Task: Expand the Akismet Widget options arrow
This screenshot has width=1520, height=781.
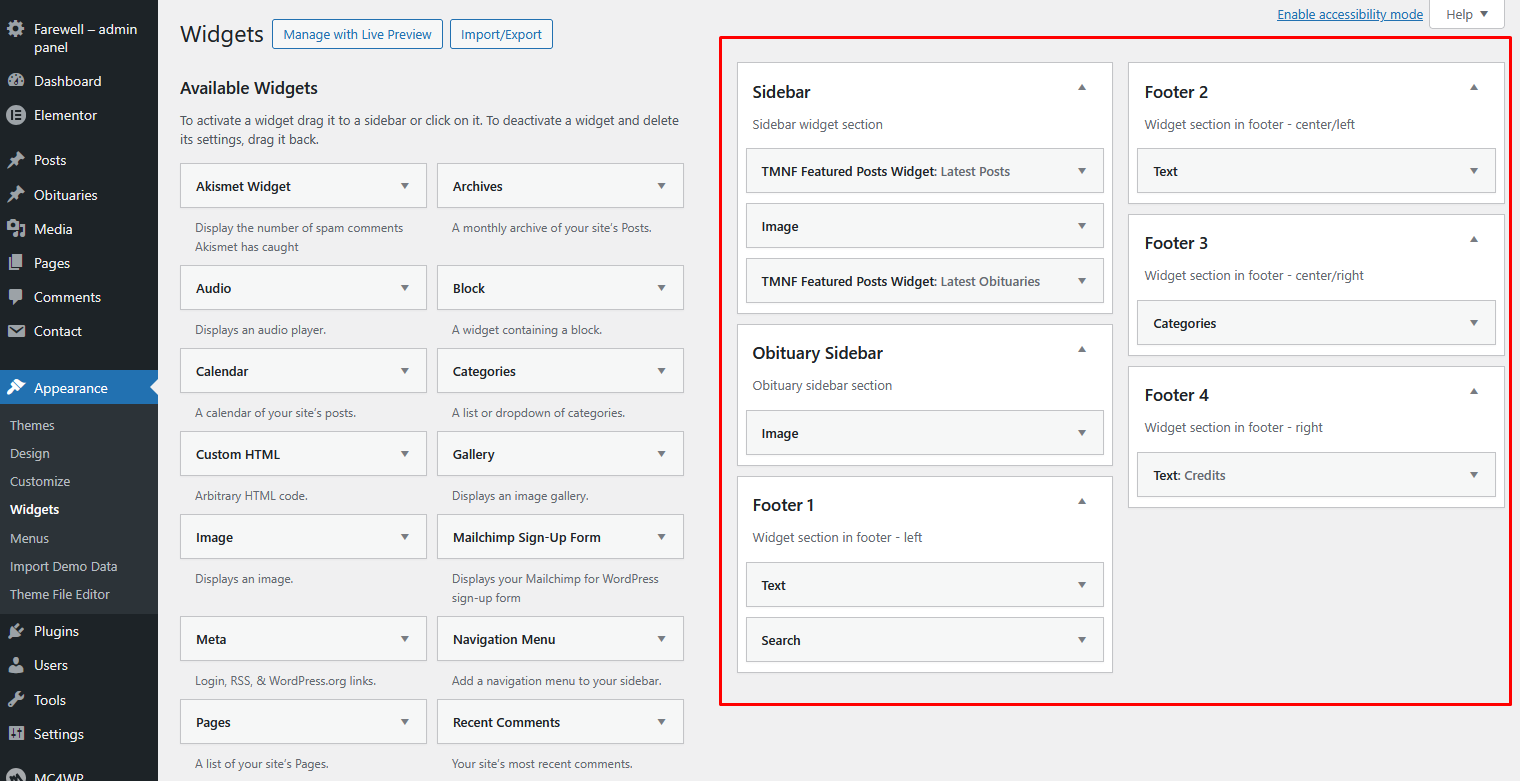Action: coord(405,186)
